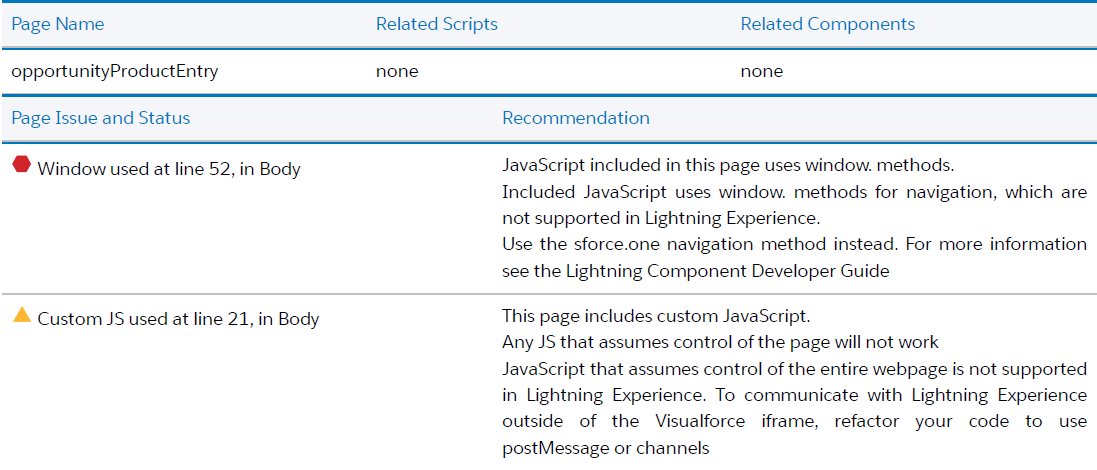Image resolution: width=1097 pixels, height=470 pixels.
Task: Click the Related Scripts 'none' value
Action: 397,71
